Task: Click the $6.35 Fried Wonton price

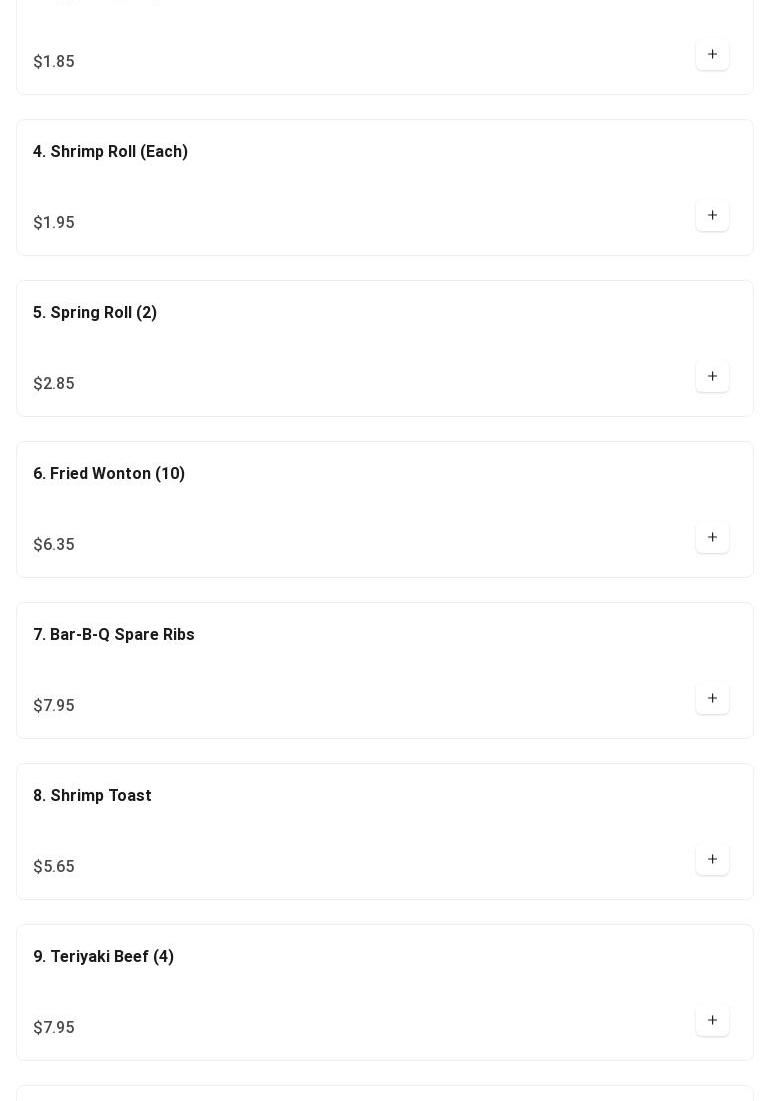Action: [54, 545]
